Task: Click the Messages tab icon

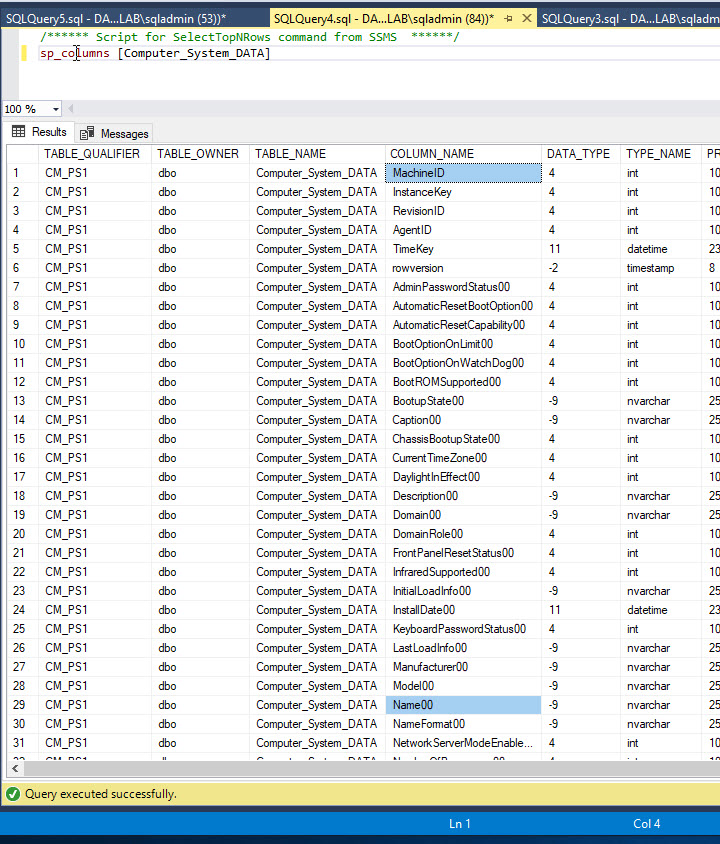Action: (88, 133)
